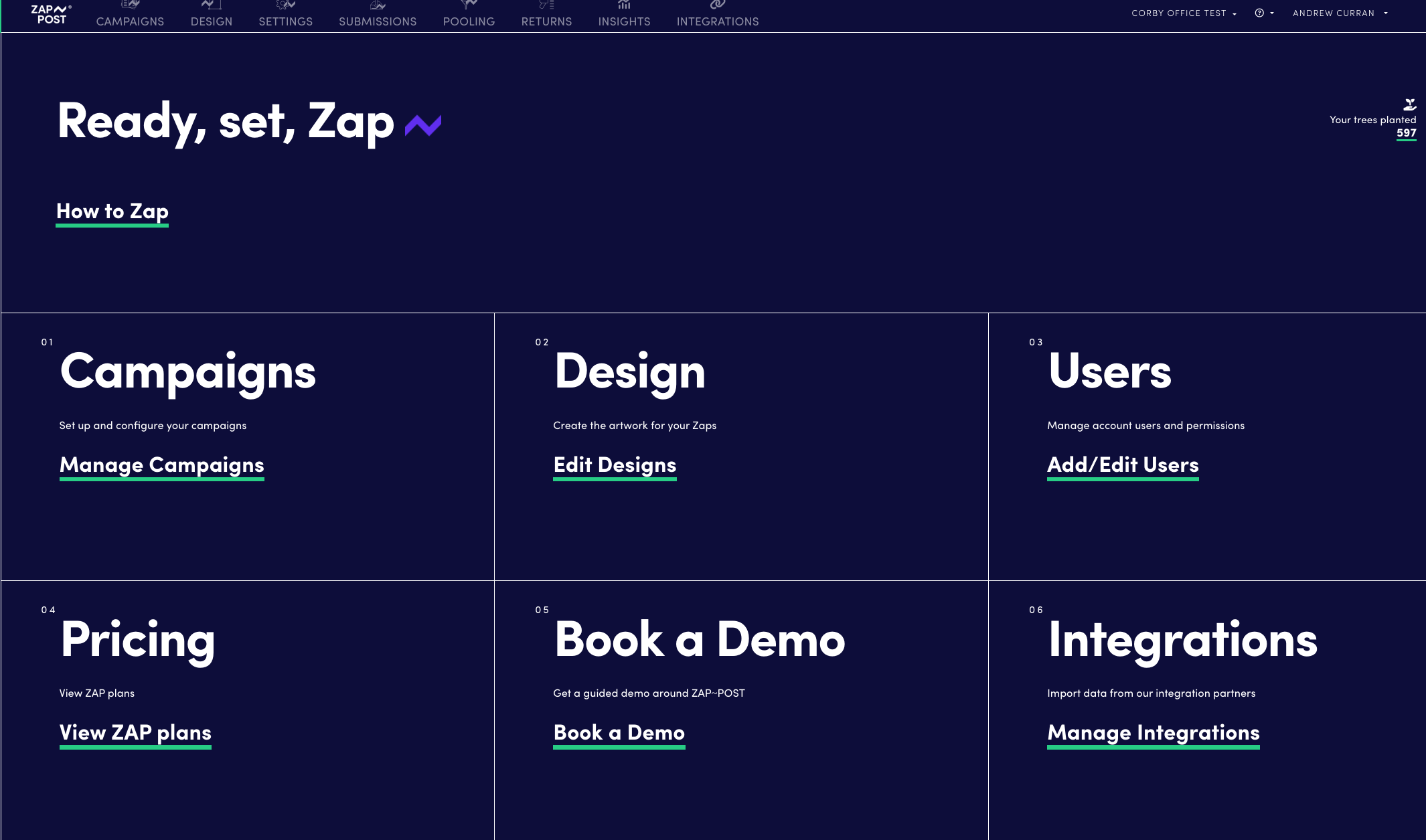
Task: Select the Campaigns navigation menu item
Action: [130, 21]
